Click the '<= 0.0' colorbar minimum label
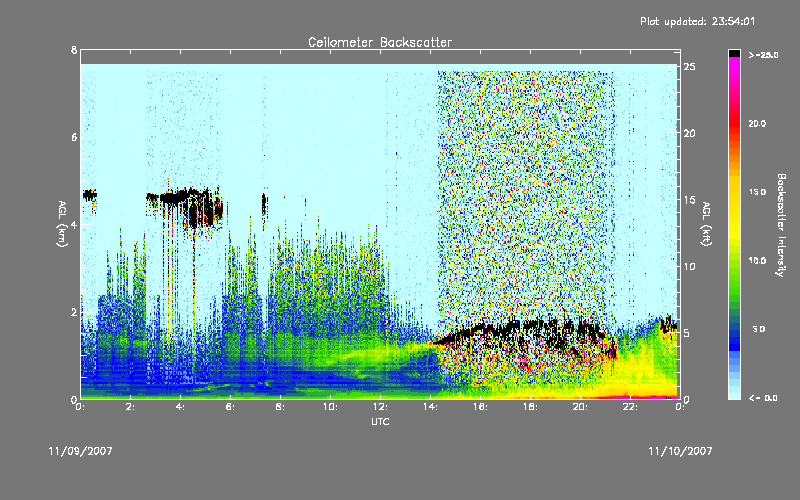This screenshot has height=500, width=800. coord(763,397)
